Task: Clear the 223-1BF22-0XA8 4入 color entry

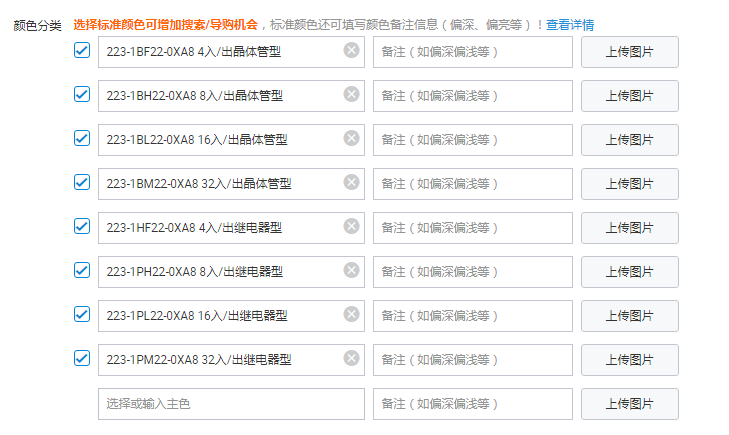Action: [x=351, y=50]
